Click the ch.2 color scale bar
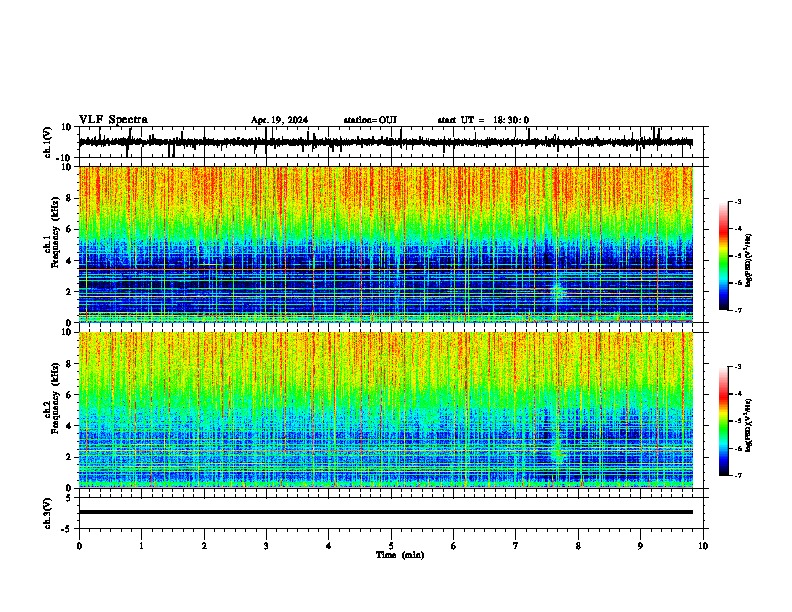Viewport: 792px width, 612px height. point(724,421)
